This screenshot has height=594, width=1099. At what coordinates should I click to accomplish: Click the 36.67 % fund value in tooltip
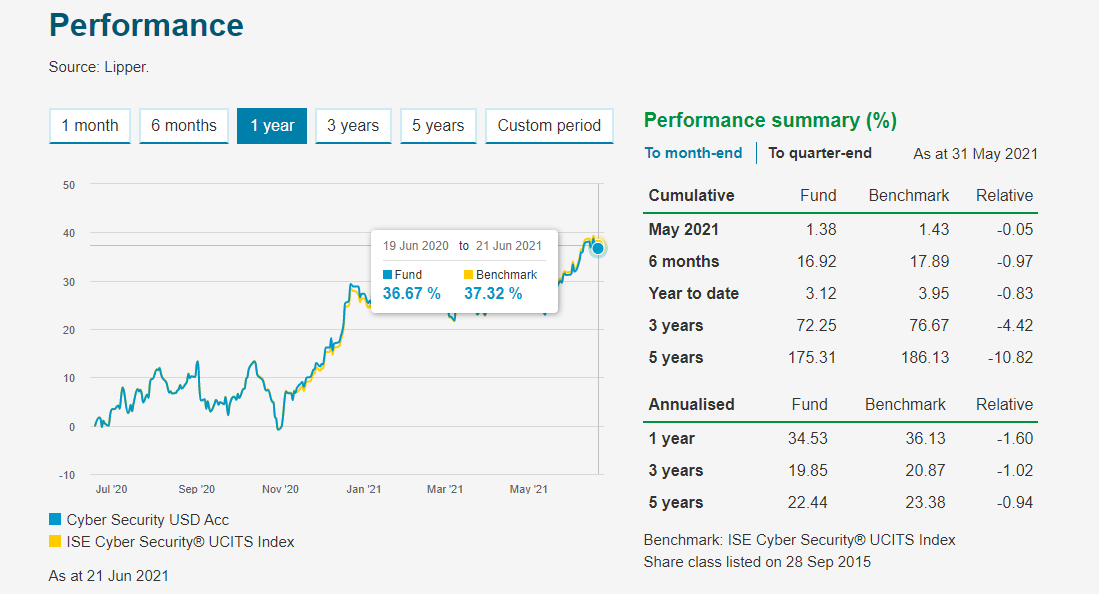coord(411,293)
